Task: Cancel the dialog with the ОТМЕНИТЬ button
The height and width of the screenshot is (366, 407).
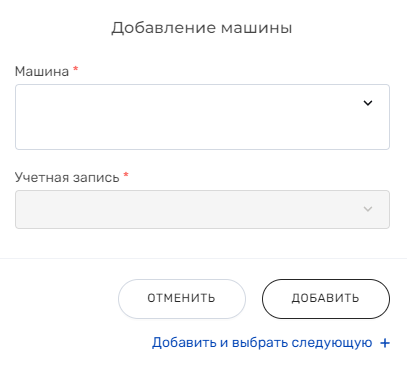Action: (x=182, y=299)
